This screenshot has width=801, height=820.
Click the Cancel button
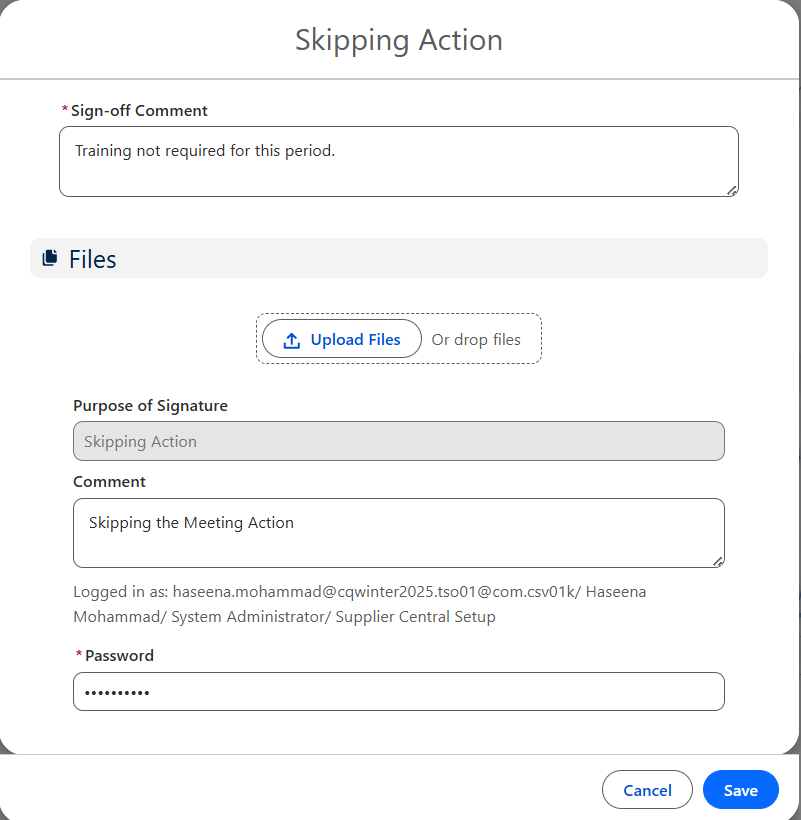point(646,789)
